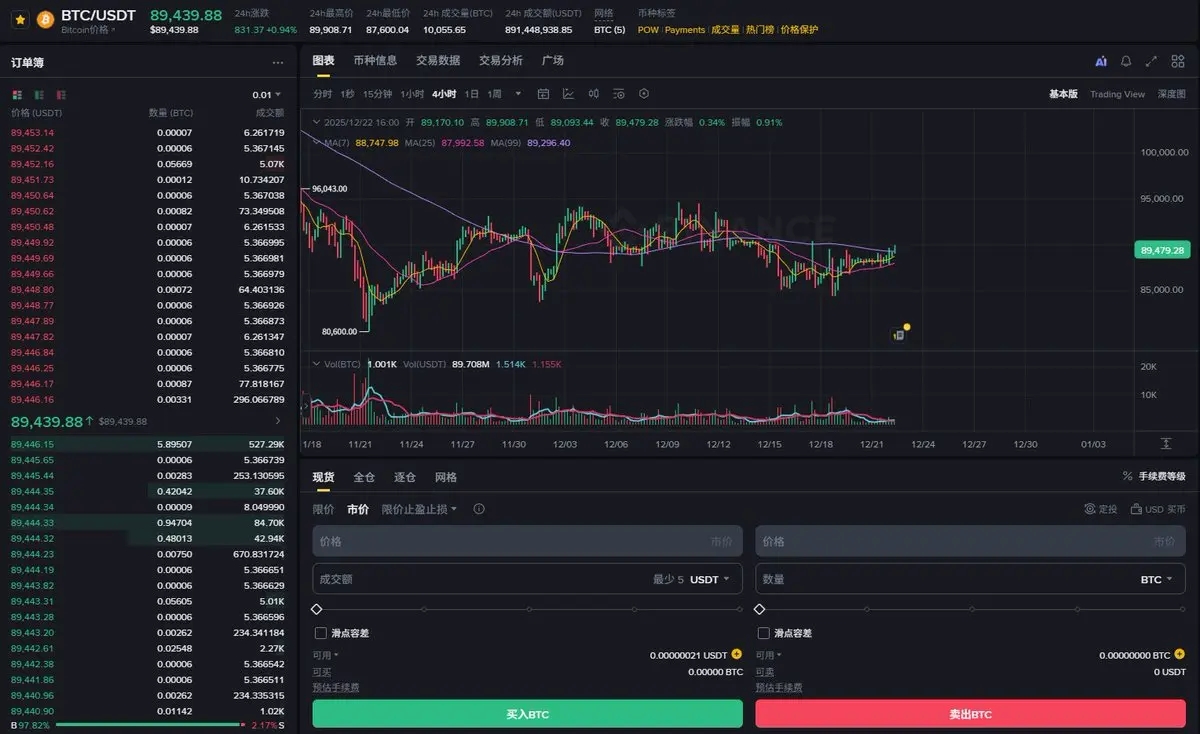Open the layout grid icon
1200x734 pixels.
pos(1177,61)
